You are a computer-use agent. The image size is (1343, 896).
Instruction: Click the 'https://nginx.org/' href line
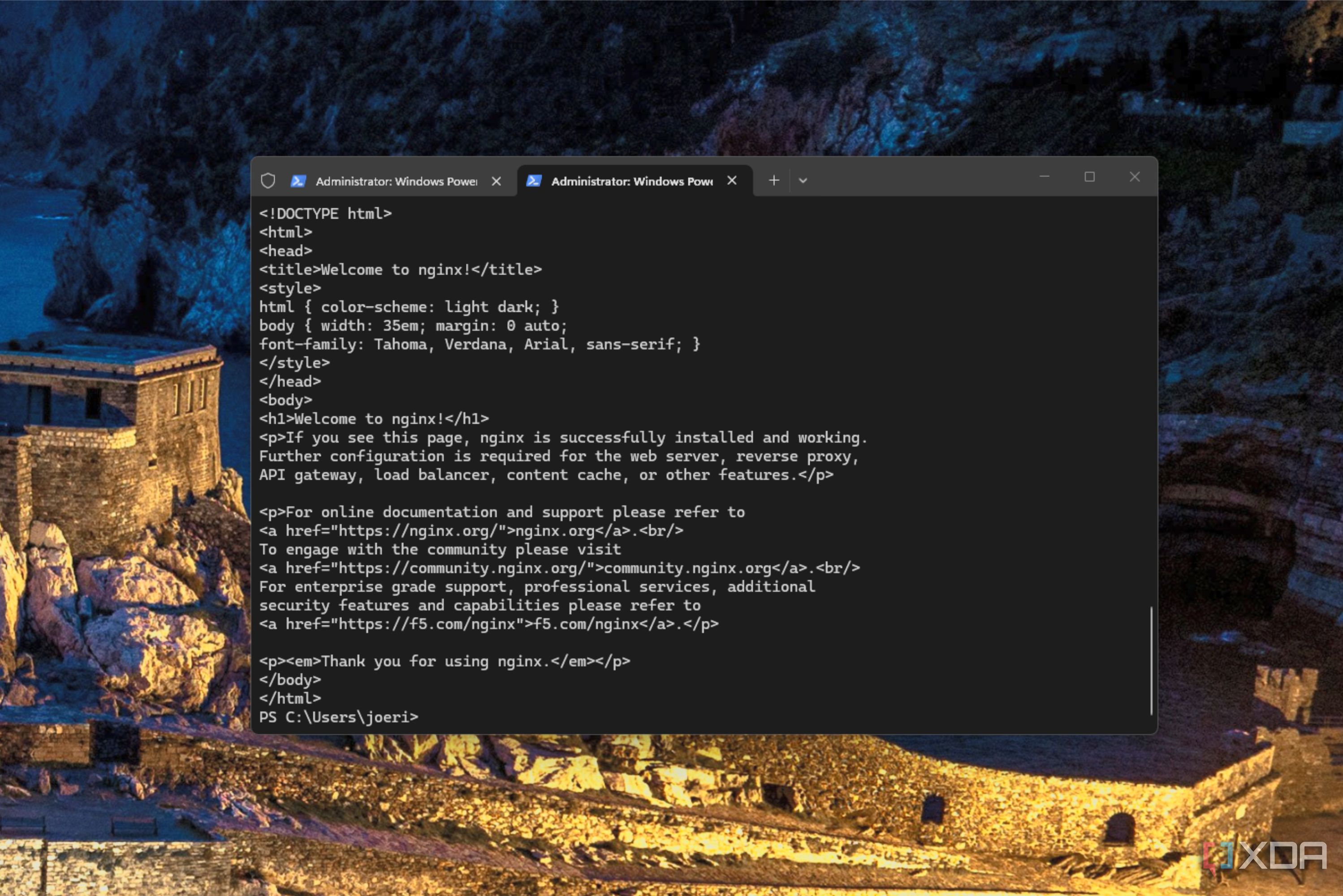tap(471, 531)
